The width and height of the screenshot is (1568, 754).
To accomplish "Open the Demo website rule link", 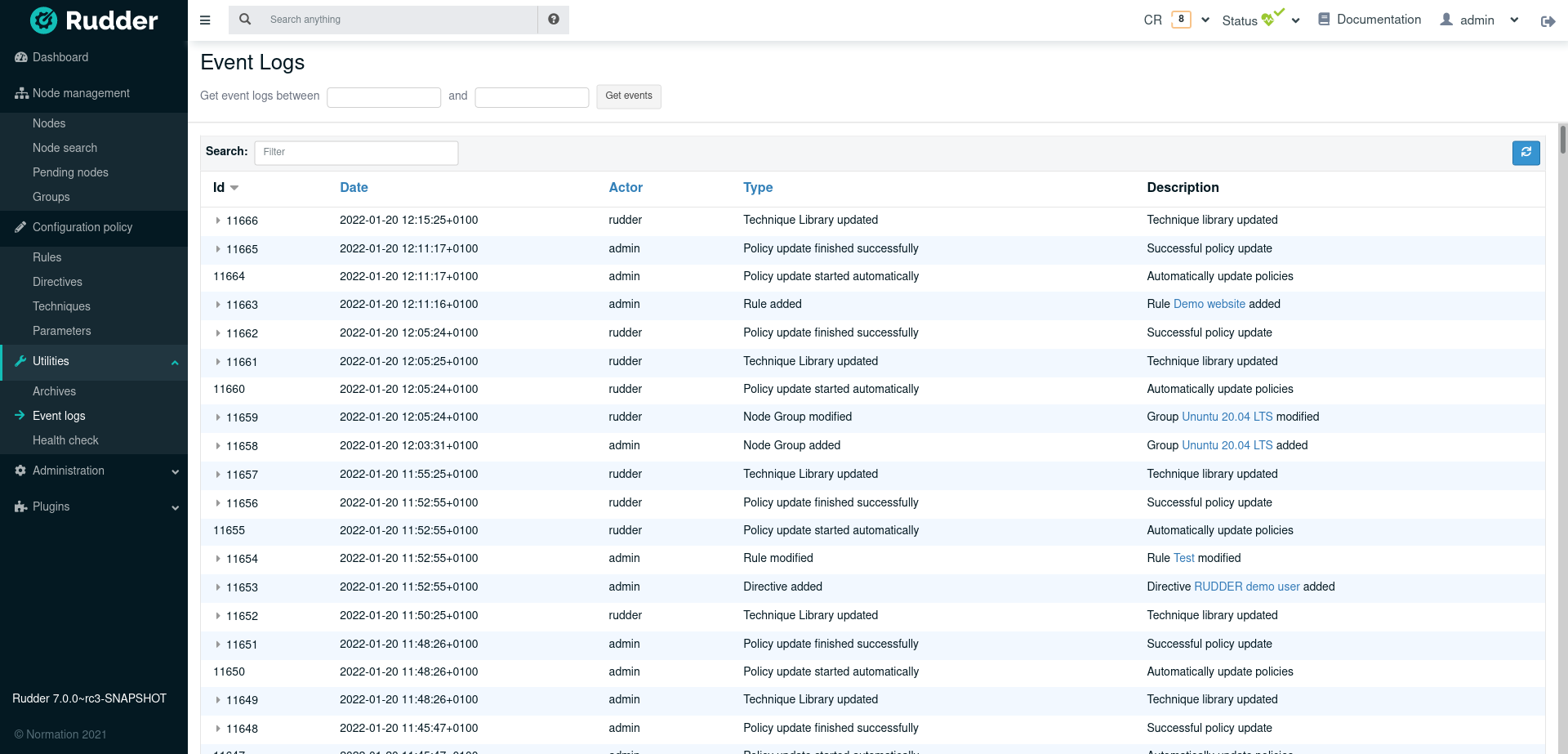I will point(1209,303).
